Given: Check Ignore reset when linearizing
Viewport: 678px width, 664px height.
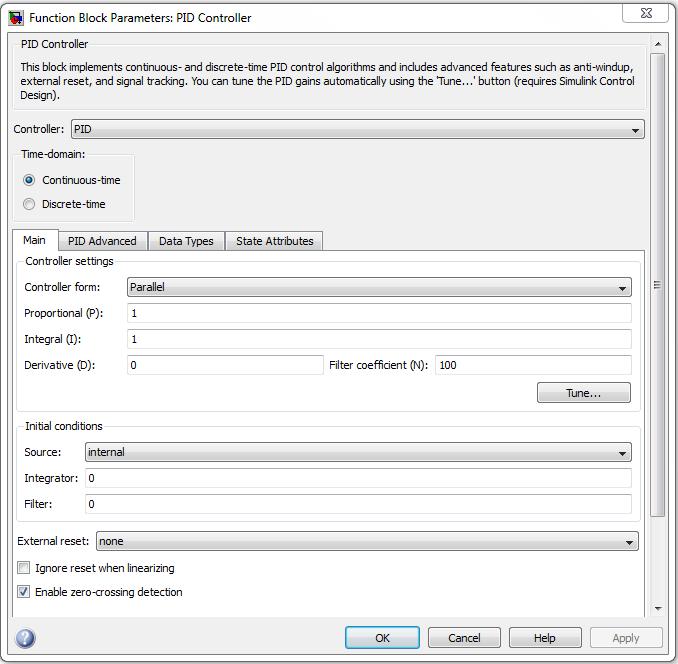Looking at the screenshot, I should tap(24, 568).
